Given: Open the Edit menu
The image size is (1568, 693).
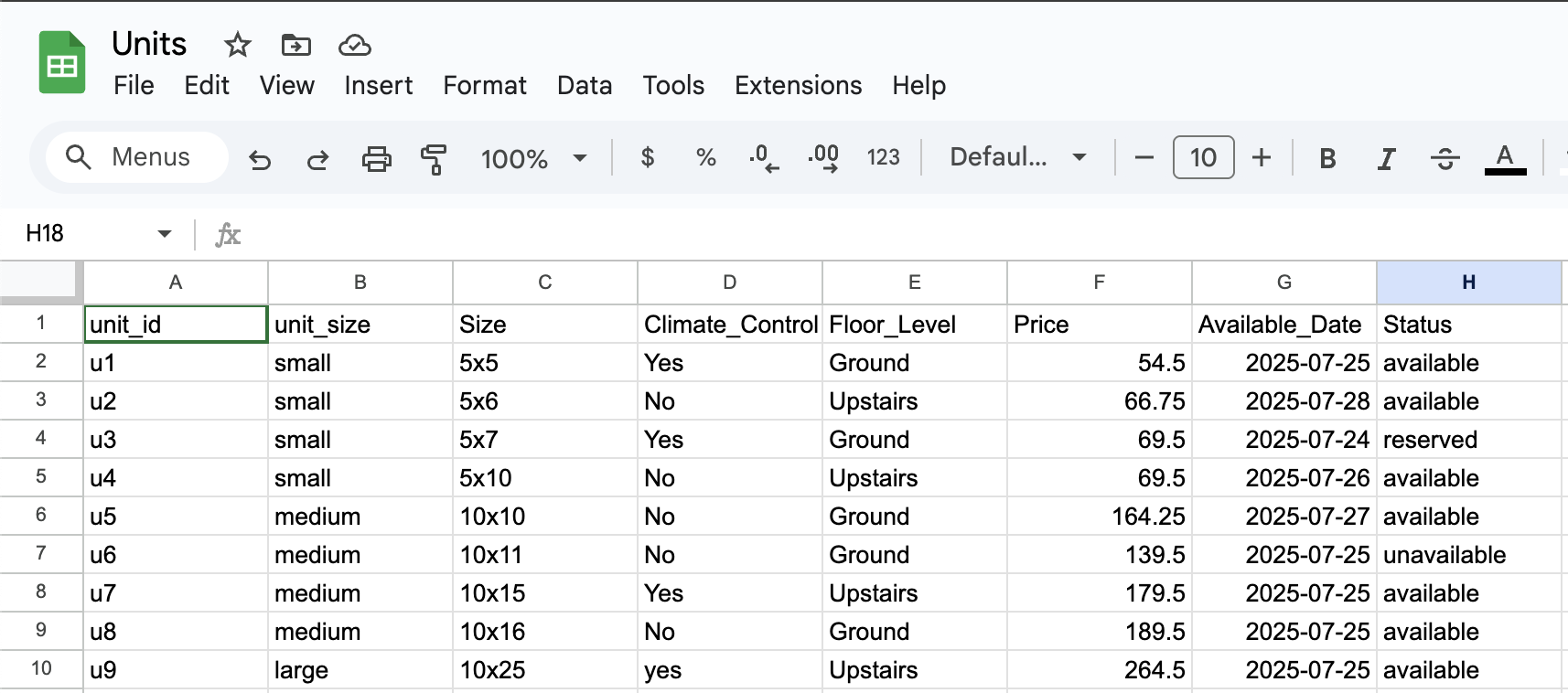Looking at the screenshot, I should pos(207,85).
